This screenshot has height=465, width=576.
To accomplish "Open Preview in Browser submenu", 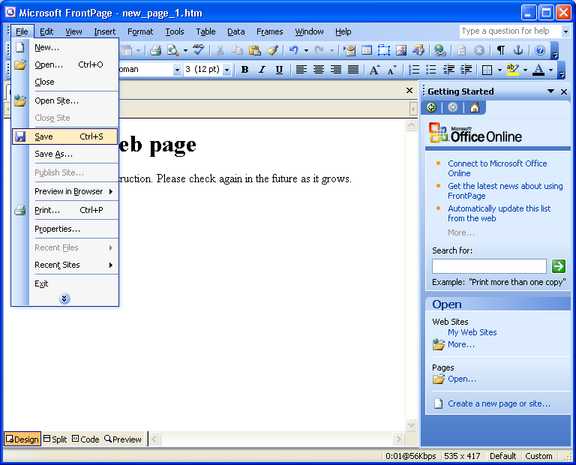I will click(65, 191).
